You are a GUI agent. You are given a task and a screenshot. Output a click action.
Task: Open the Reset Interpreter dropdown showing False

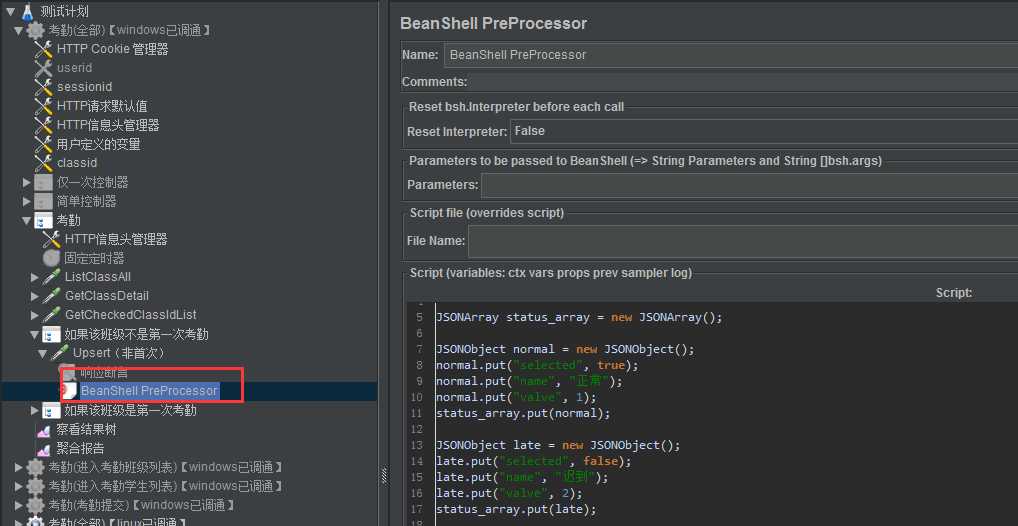pos(764,131)
